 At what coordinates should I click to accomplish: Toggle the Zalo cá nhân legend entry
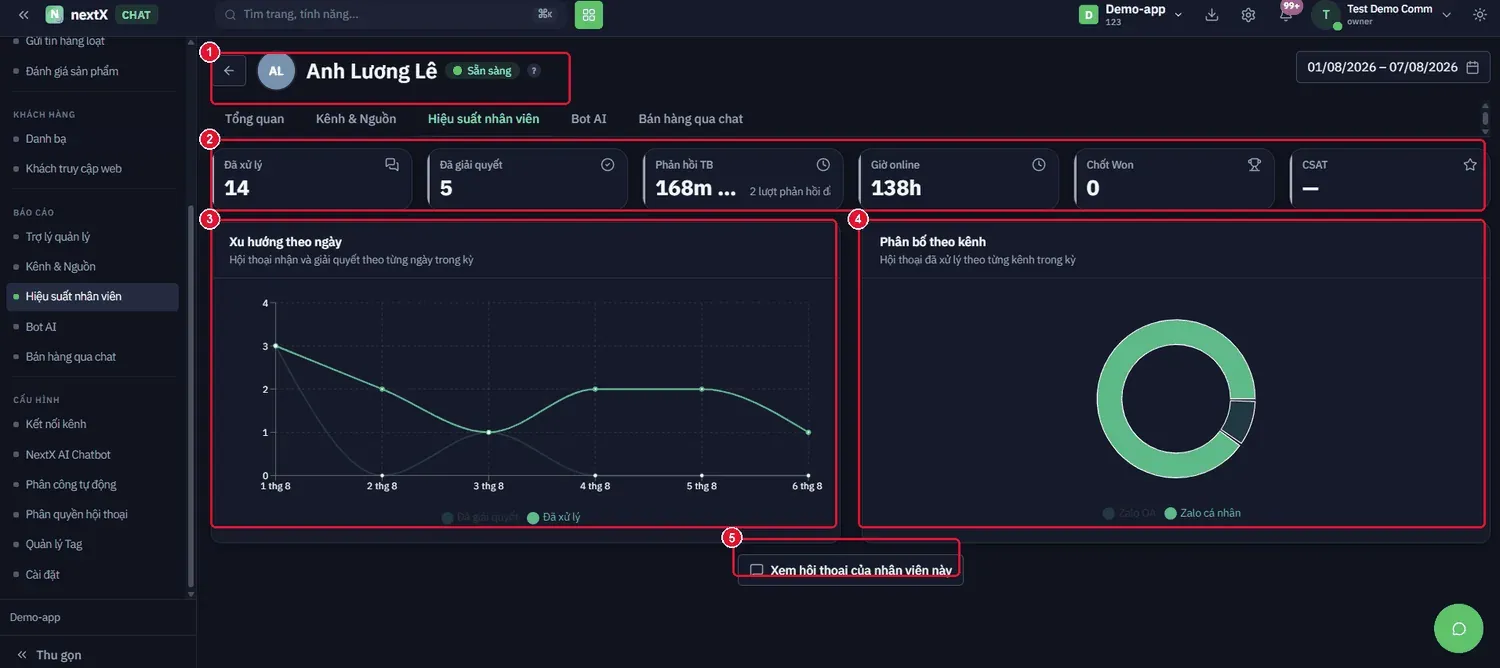coord(1203,513)
